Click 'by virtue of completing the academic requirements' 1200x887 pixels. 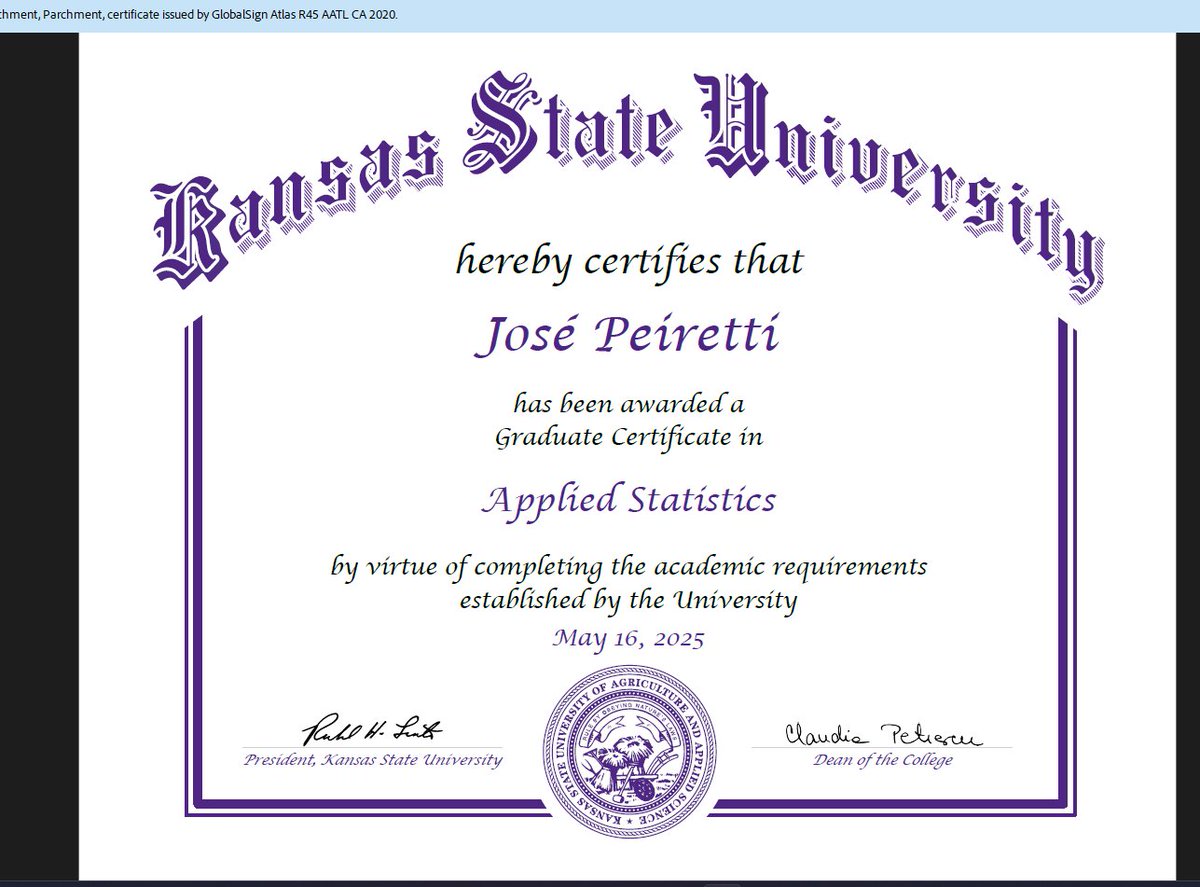pyautogui.click(x=629, y=568)
